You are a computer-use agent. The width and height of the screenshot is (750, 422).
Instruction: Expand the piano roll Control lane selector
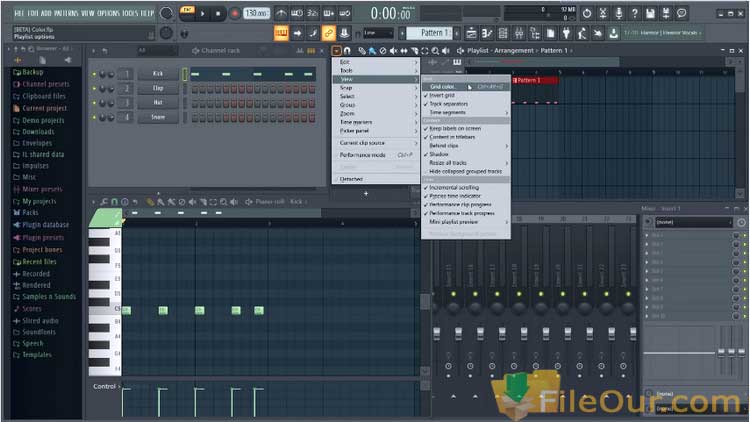point(107,387)
